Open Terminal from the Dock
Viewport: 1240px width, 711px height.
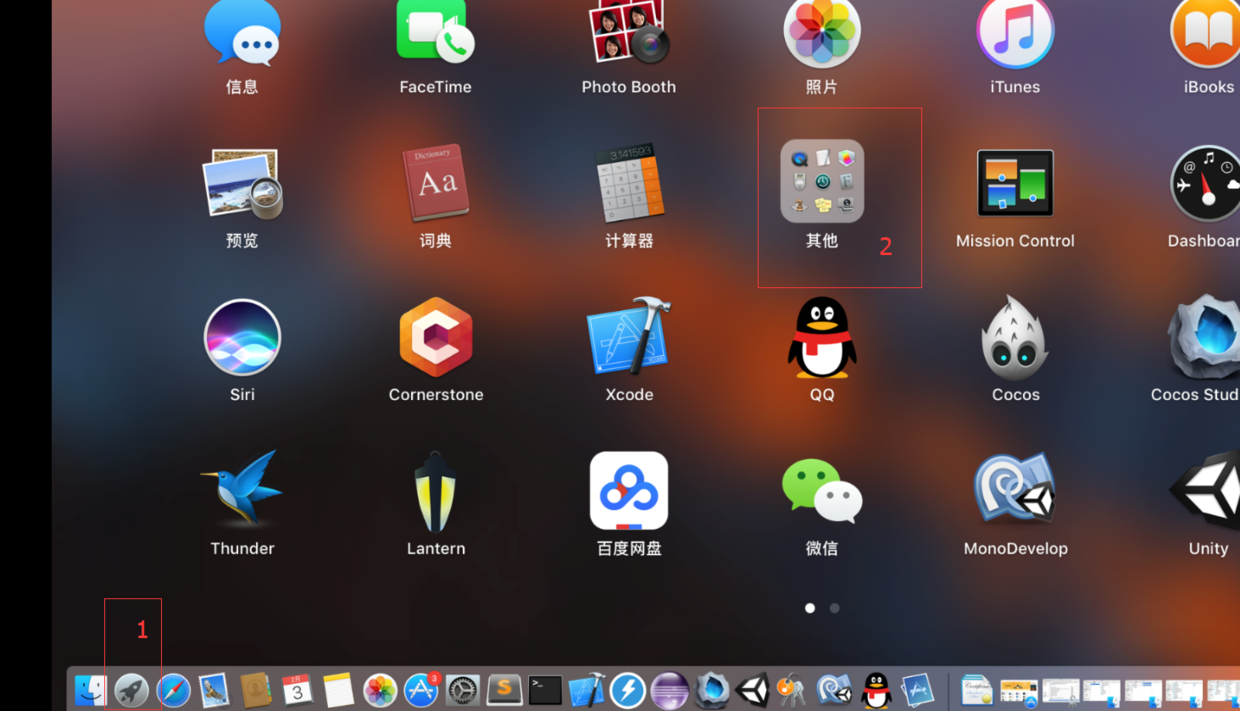tap(545, 689)
